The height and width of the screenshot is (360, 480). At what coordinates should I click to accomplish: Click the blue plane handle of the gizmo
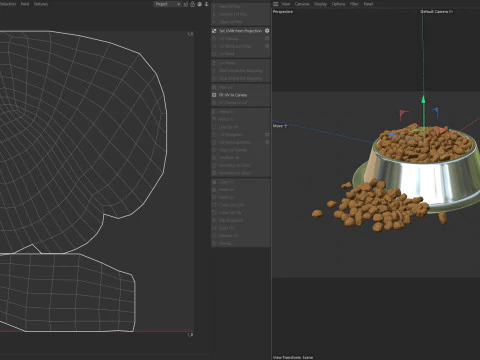pos(435,111)
